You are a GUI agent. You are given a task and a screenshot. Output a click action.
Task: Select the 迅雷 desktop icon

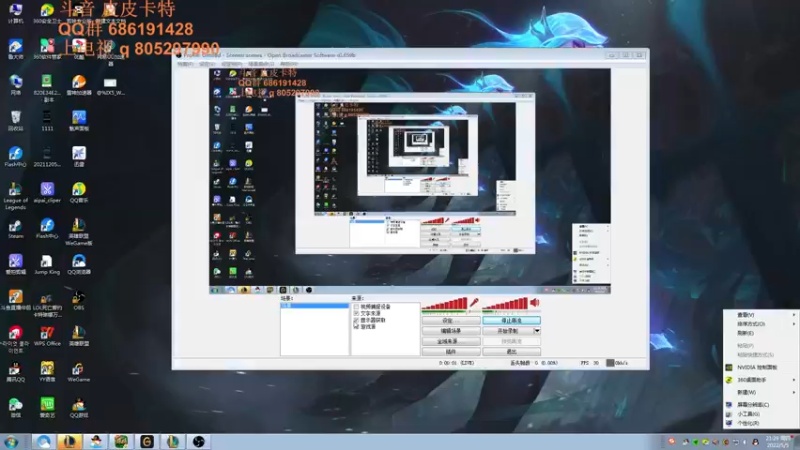pyautogui.click(x=79, y=157)
